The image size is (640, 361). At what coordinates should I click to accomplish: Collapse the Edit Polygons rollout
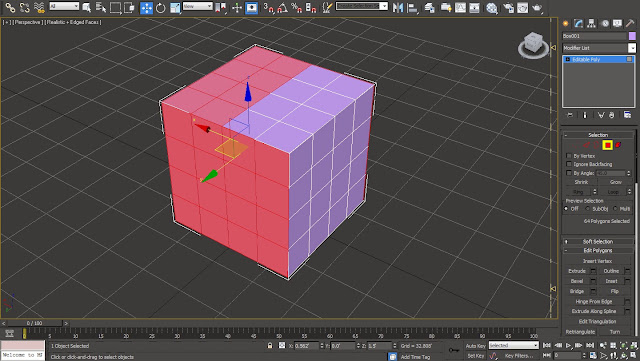coord(598,250)
